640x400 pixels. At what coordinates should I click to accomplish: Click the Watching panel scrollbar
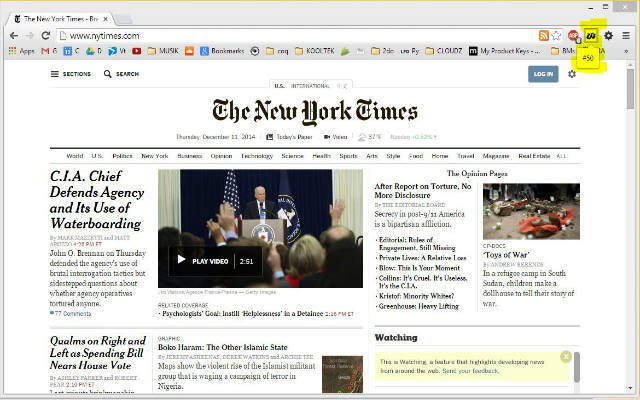point(577,367)
